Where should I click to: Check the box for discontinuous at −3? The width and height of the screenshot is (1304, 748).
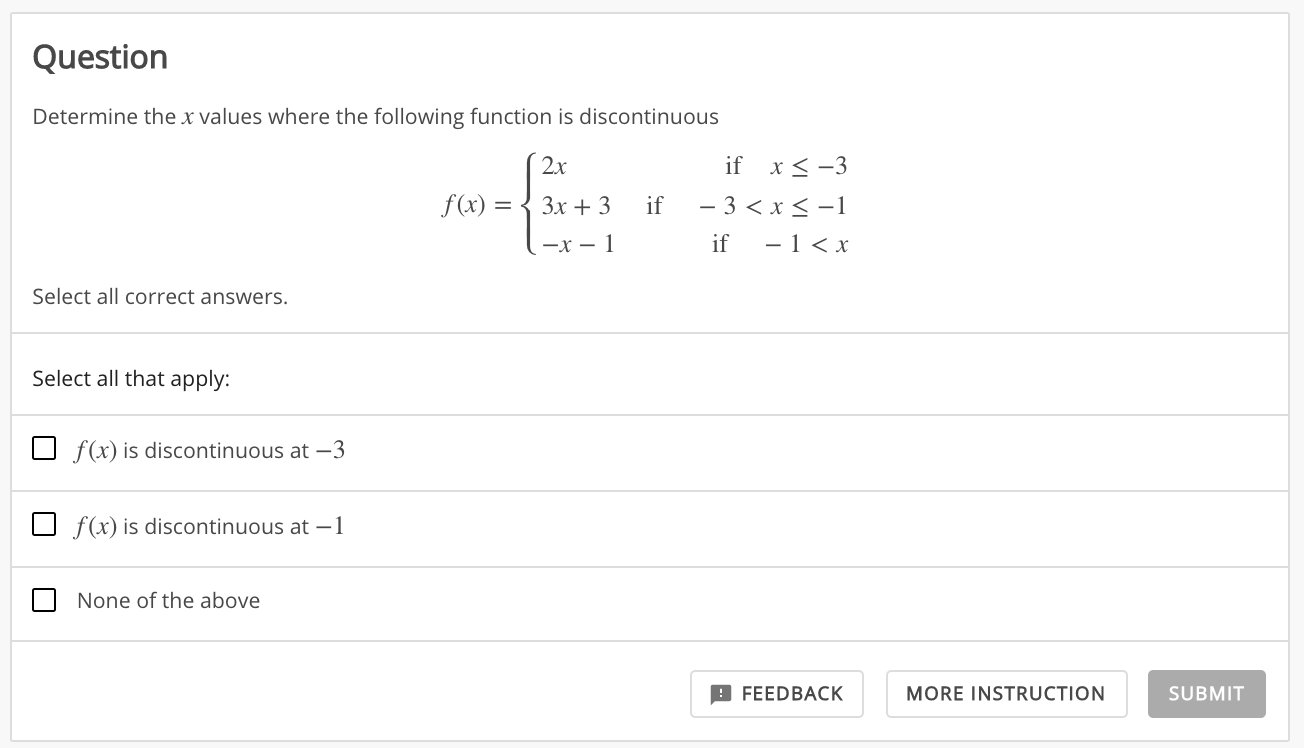point(43,448)
